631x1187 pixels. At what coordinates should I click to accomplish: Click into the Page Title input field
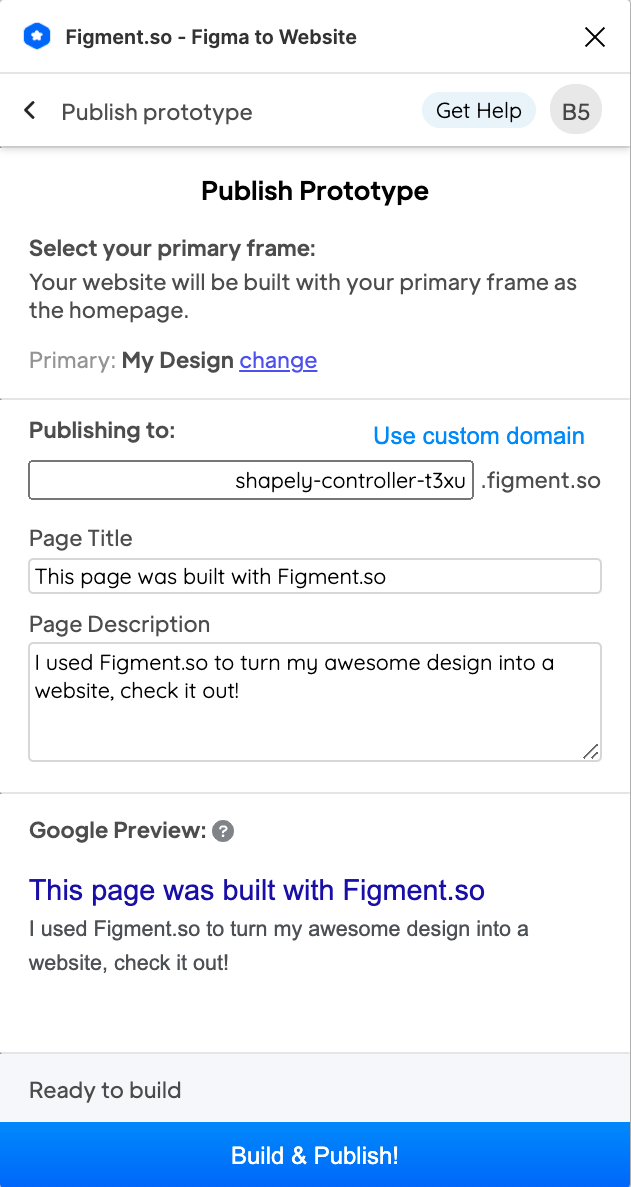[x=315, y=576]
